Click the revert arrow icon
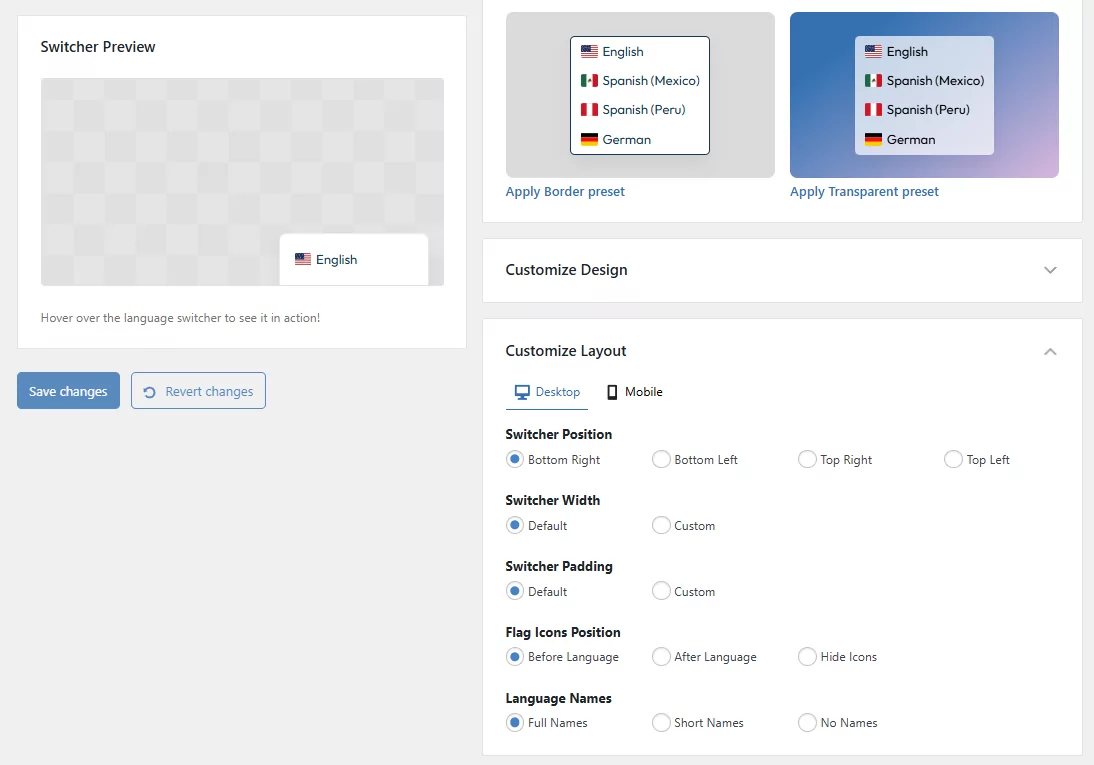Screen dimensions: 1094x765 (149, 392)
